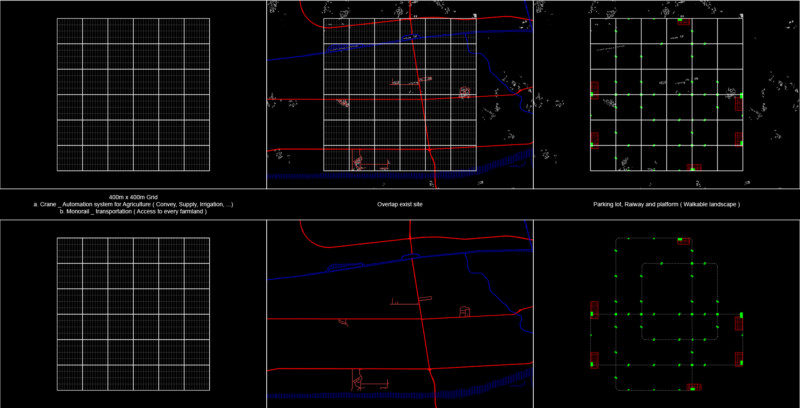Click the bottom-left grid drawing
800x408 pixels.
pos(132,313)
